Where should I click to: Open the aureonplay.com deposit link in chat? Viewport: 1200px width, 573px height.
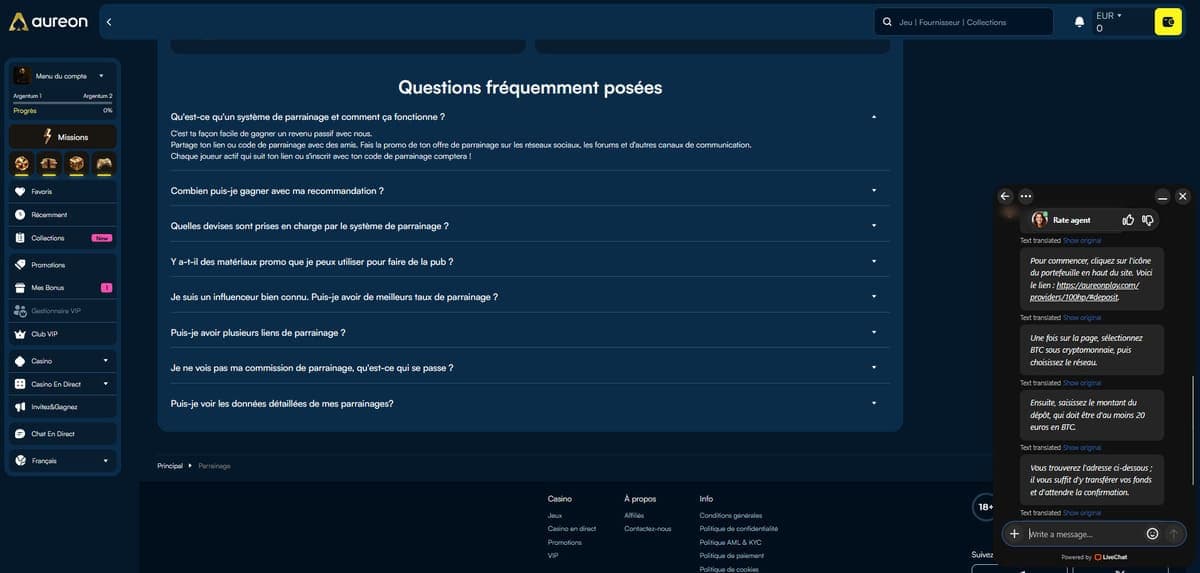pos(1085,291)
